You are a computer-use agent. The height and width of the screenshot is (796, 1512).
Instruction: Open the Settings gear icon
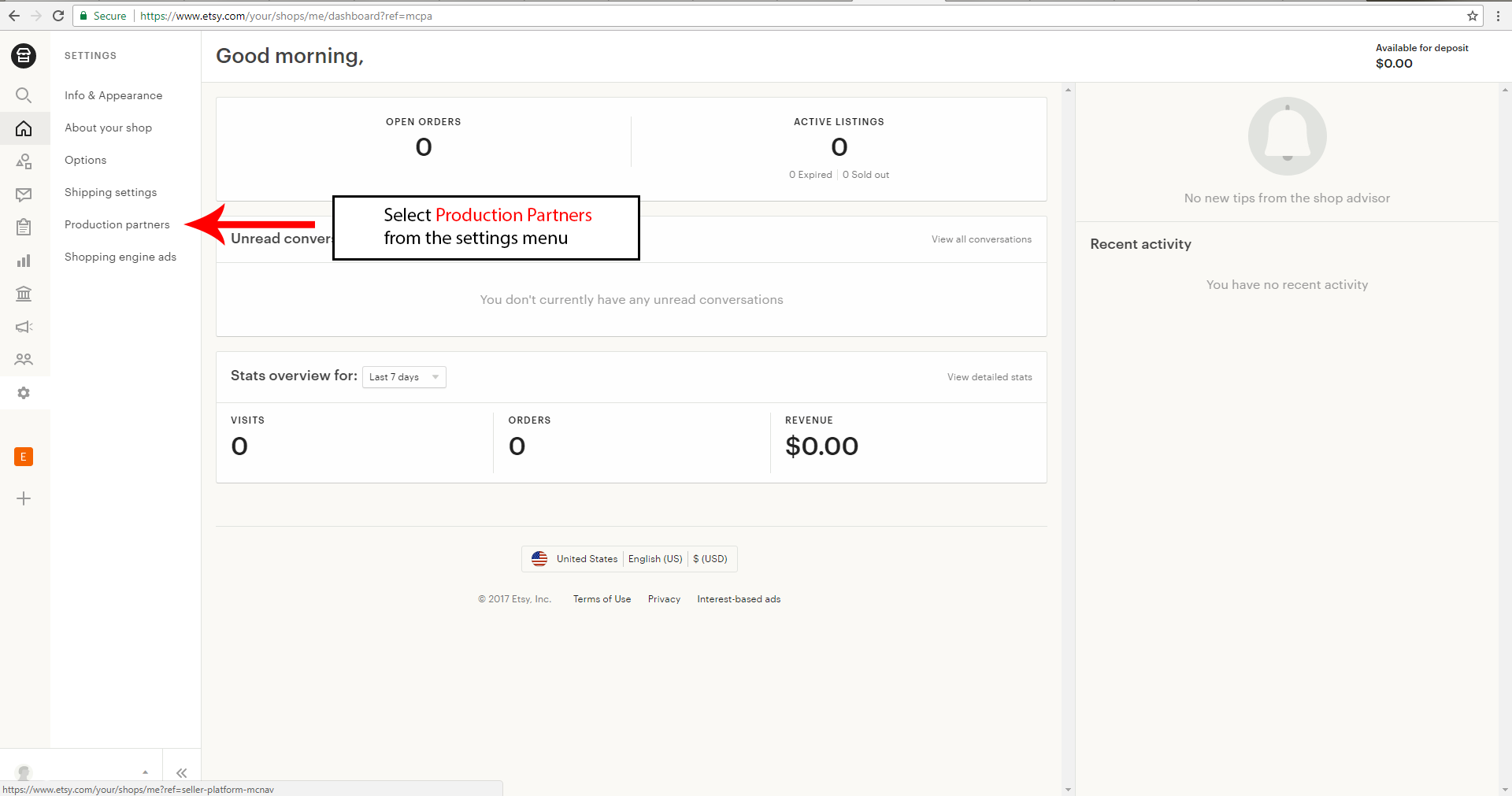point(24,393)
